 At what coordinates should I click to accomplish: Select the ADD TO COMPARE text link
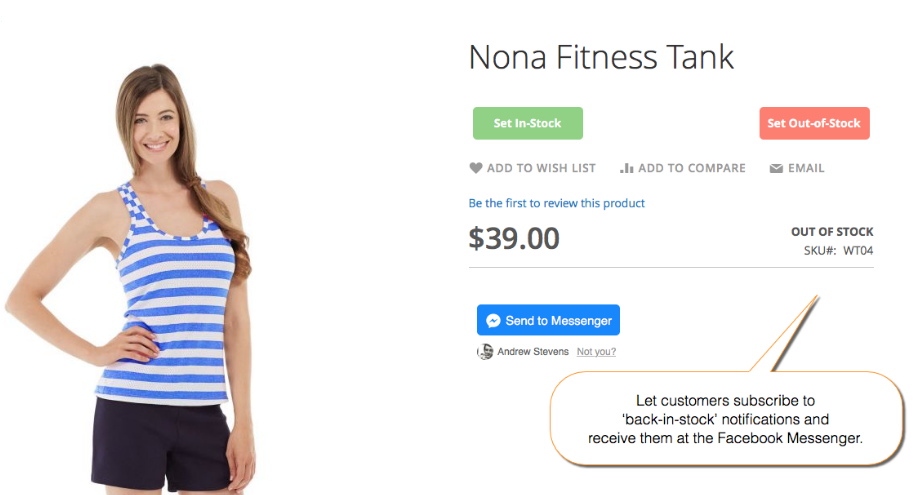692,169
